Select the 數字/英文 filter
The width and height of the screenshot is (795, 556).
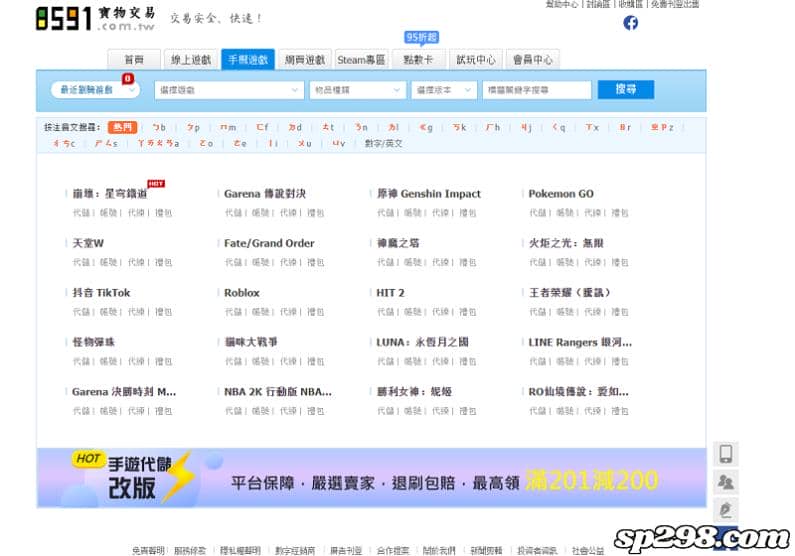[383, 143]
